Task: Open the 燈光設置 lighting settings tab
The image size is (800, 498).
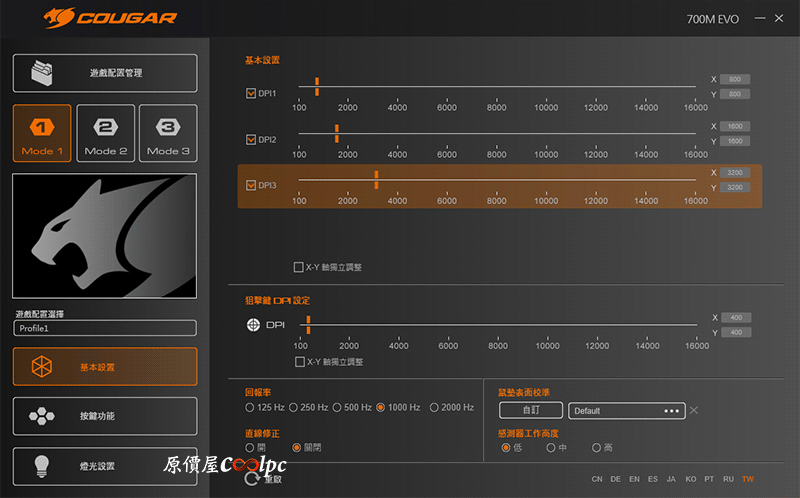Action: 105,466
